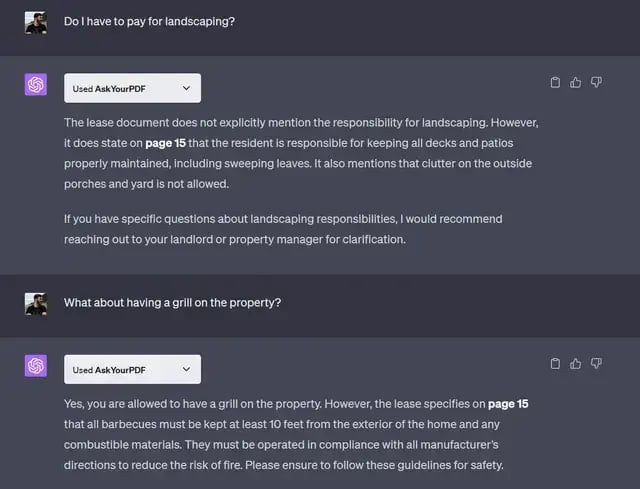
Task: Click the paragraph about keeping decks and patios maintained
Action: pos(300,153)
